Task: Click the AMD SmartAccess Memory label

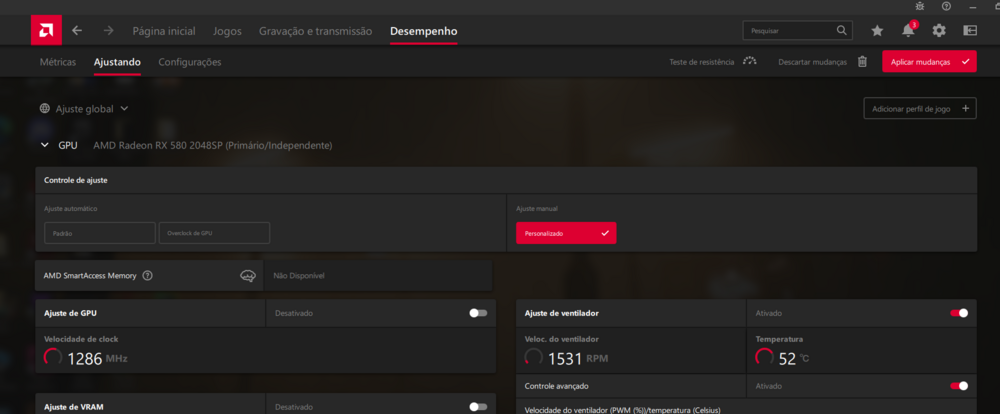Action: click(90, 276)
